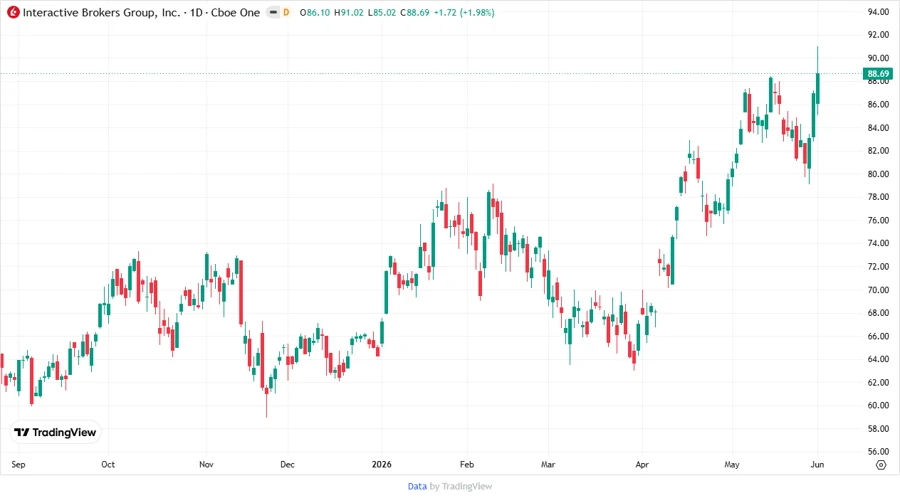Screen dimensions: 900x498
Task: Click the Dec label on time axis
Action: point(287,464)
